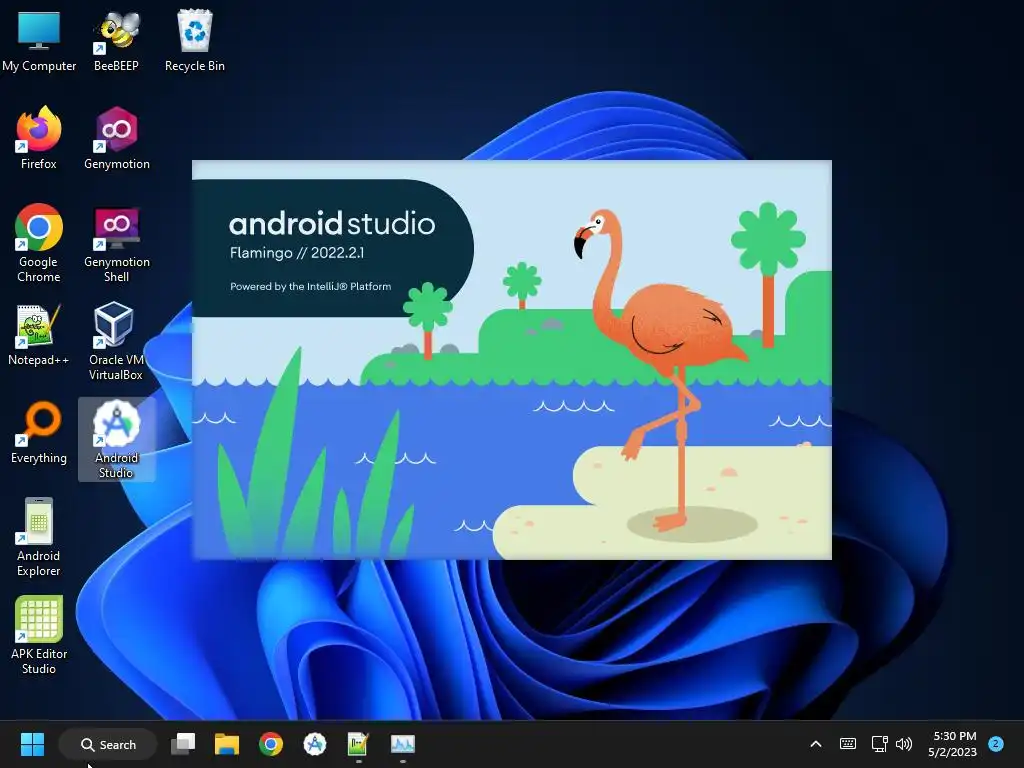Click the monitoring graph taskbar icon
Screen dimensions: 1024x768
point(402,744)
